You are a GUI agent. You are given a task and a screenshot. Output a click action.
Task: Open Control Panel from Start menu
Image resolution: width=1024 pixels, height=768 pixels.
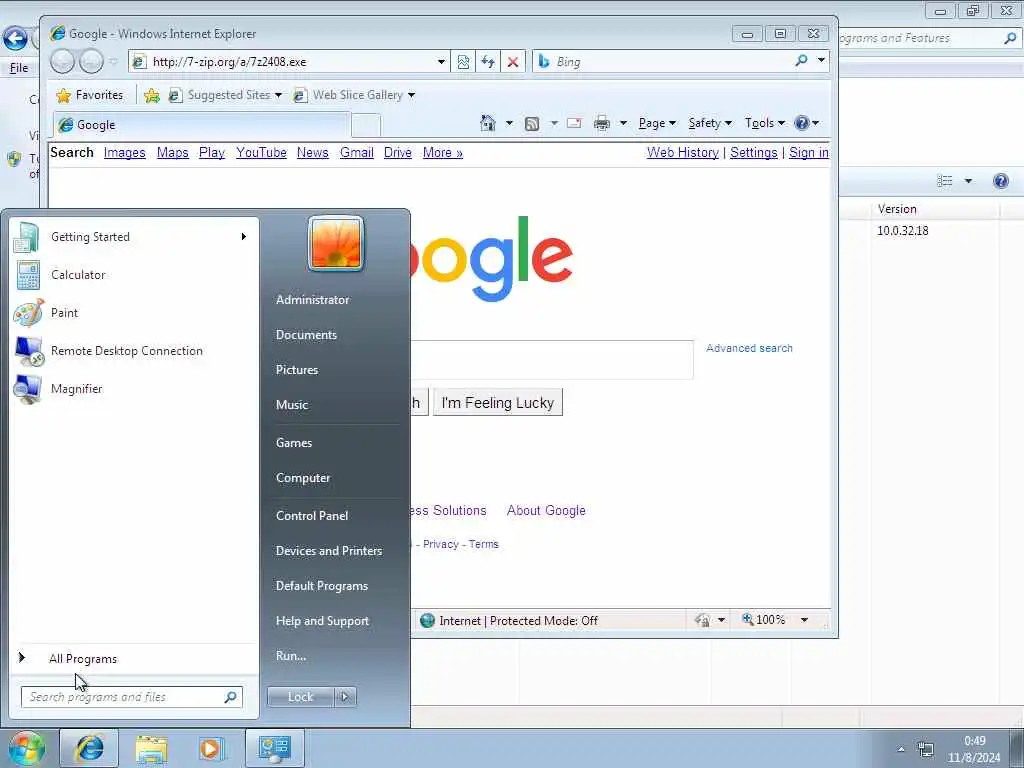(x=312, y=516)
